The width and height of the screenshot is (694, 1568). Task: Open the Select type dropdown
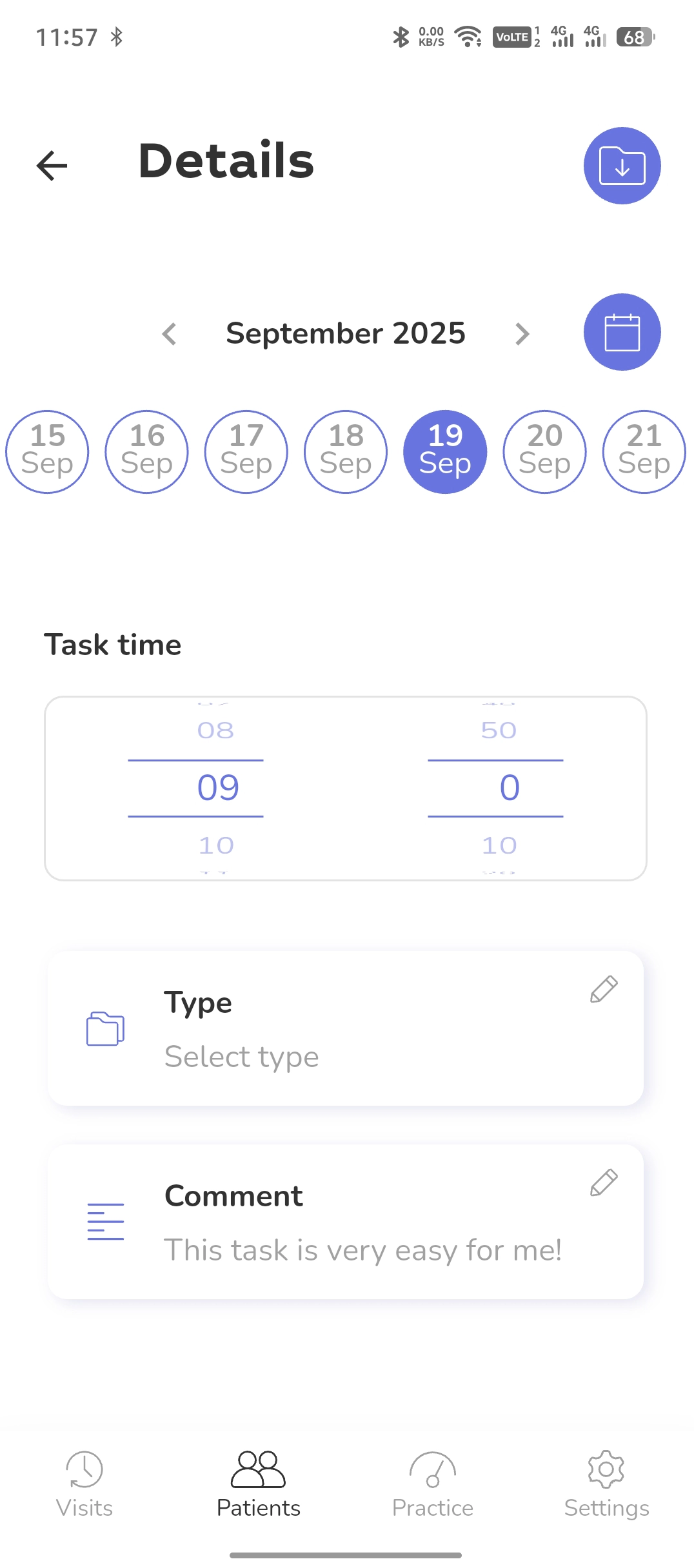(242, 1056)
